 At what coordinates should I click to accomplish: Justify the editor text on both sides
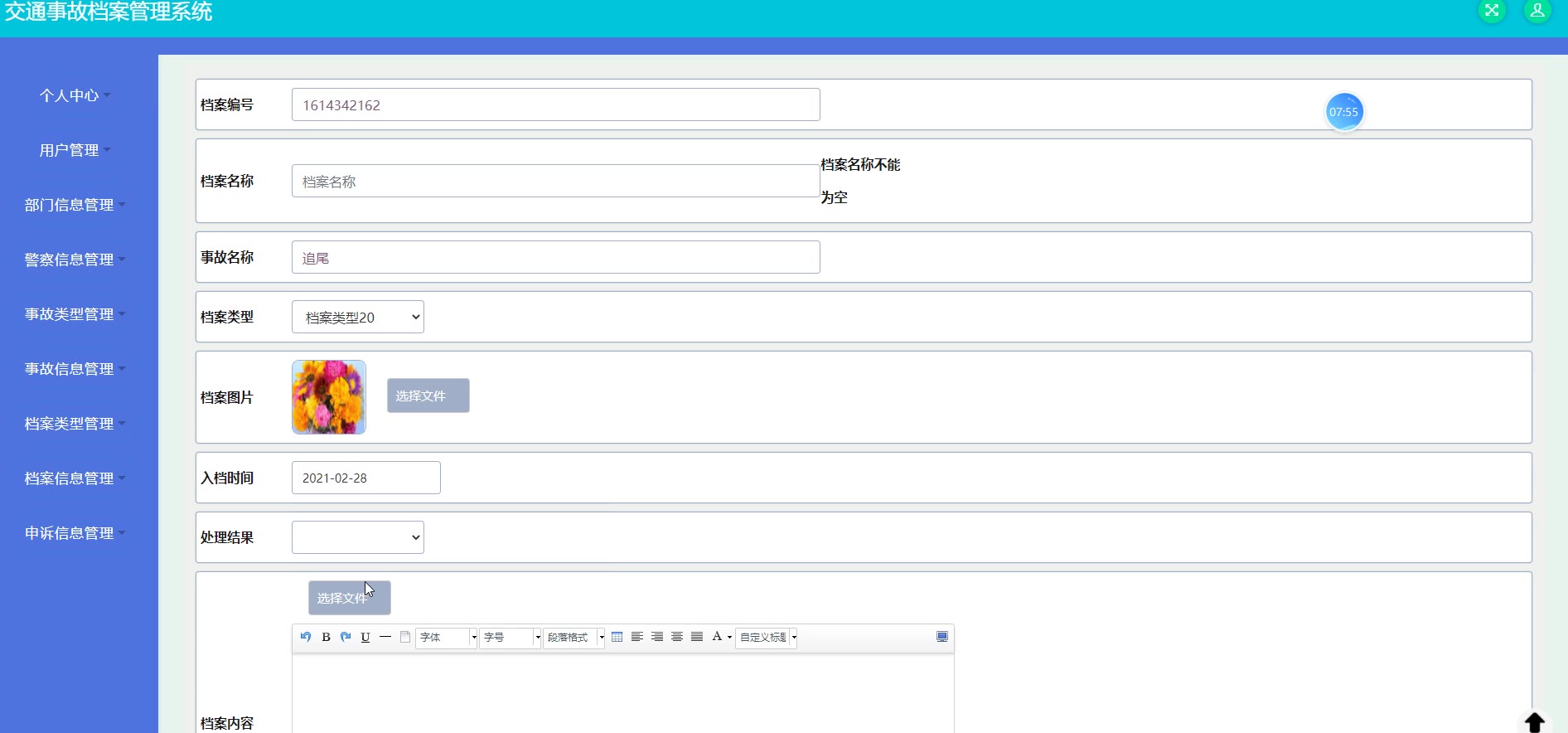tap(697, 637)
